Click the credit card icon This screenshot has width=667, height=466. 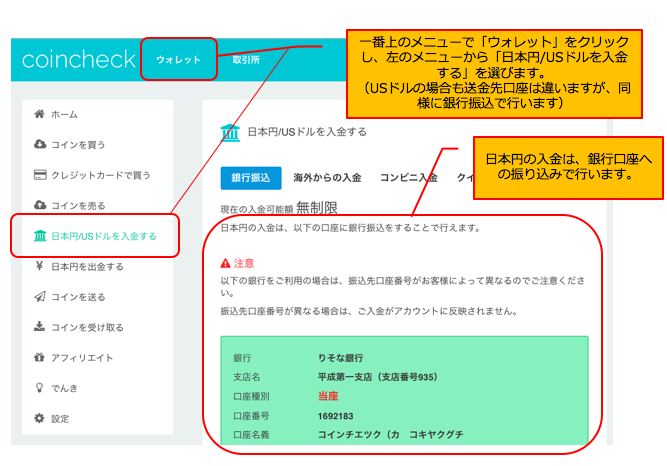click(40, 175)
